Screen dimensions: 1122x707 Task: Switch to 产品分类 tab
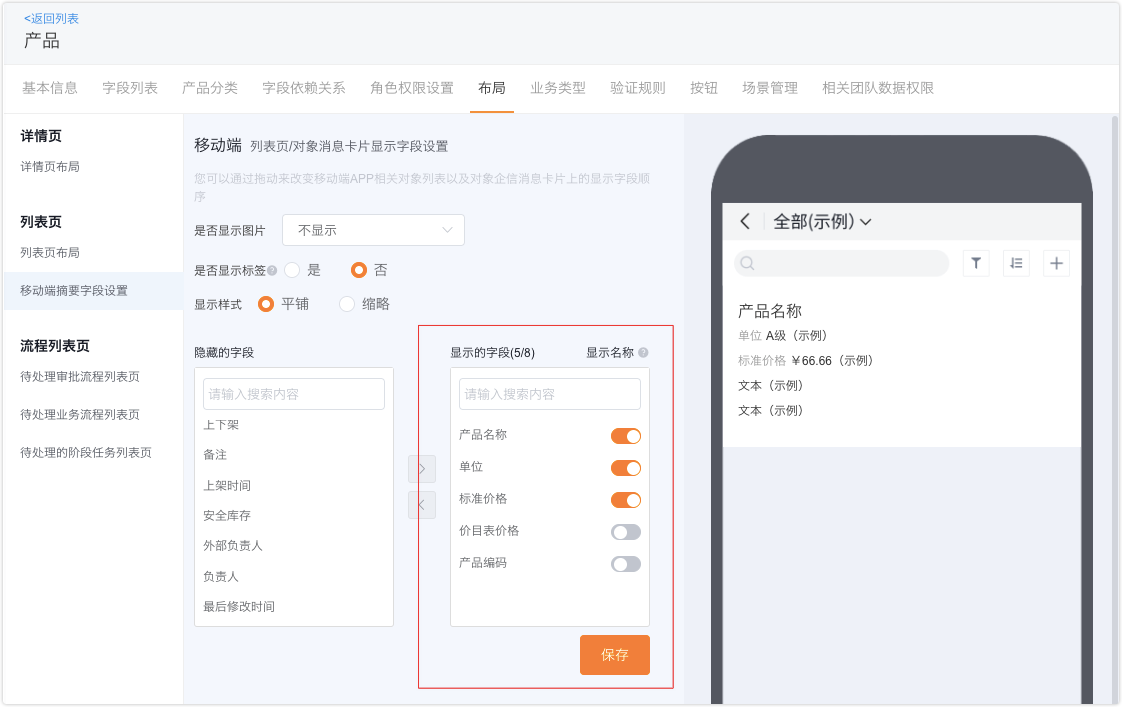click(210, 88)
